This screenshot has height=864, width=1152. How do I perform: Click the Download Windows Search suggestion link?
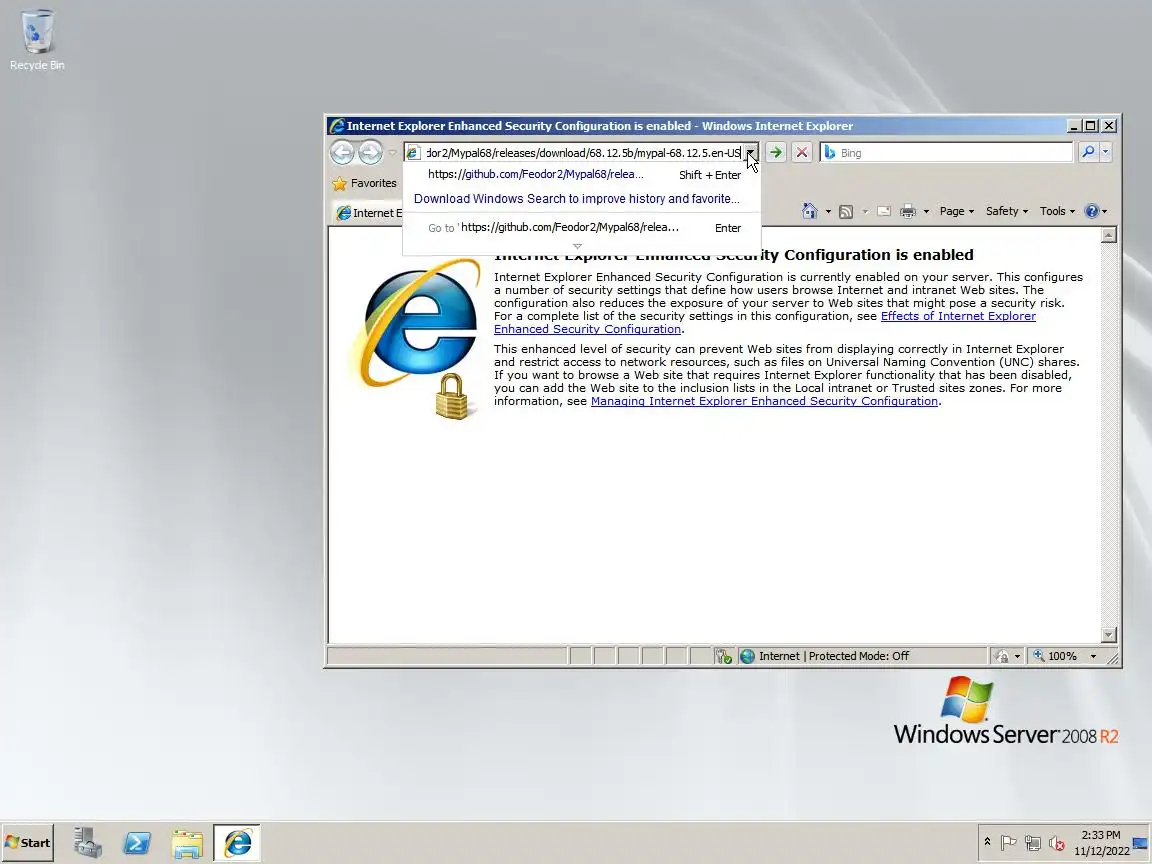[577, 198]
